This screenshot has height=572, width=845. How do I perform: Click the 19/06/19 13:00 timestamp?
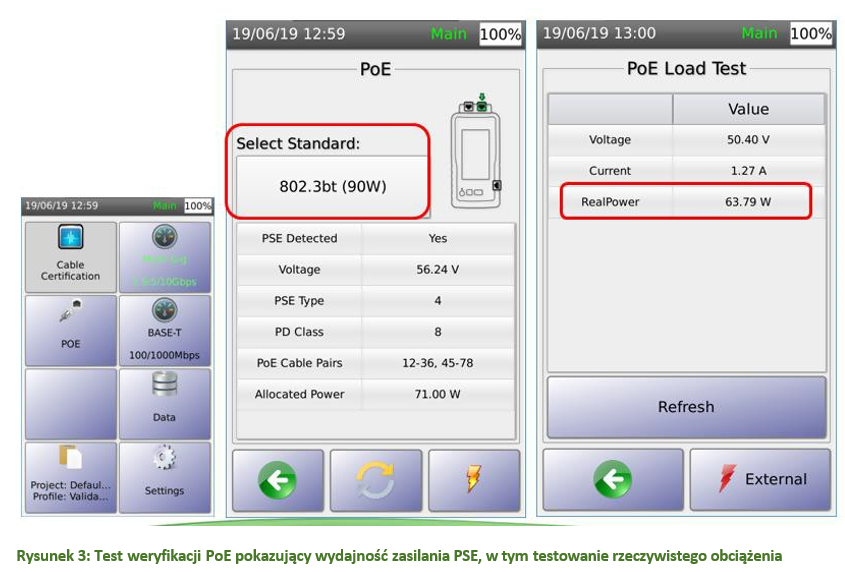pyautogui.click(x=599, y=33)
